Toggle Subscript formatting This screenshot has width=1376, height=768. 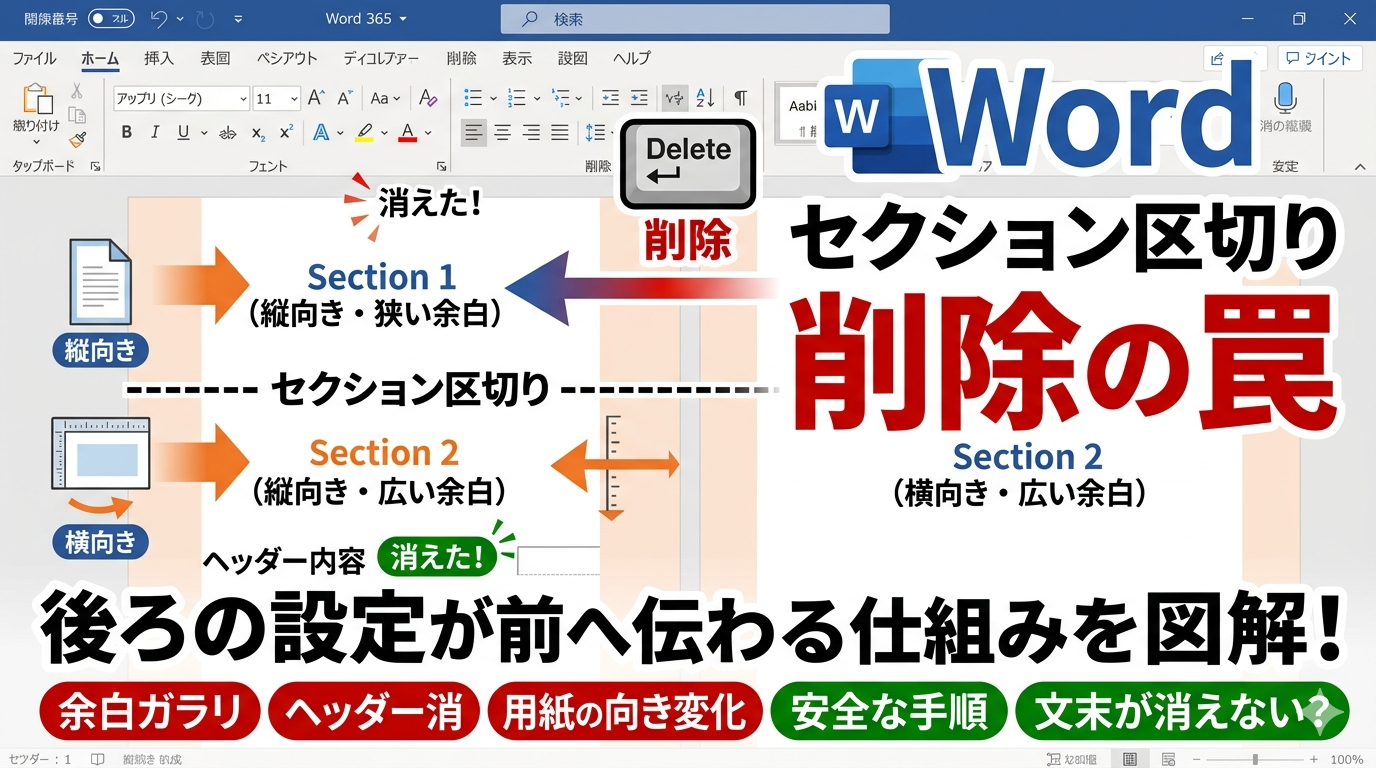[258, 133]
